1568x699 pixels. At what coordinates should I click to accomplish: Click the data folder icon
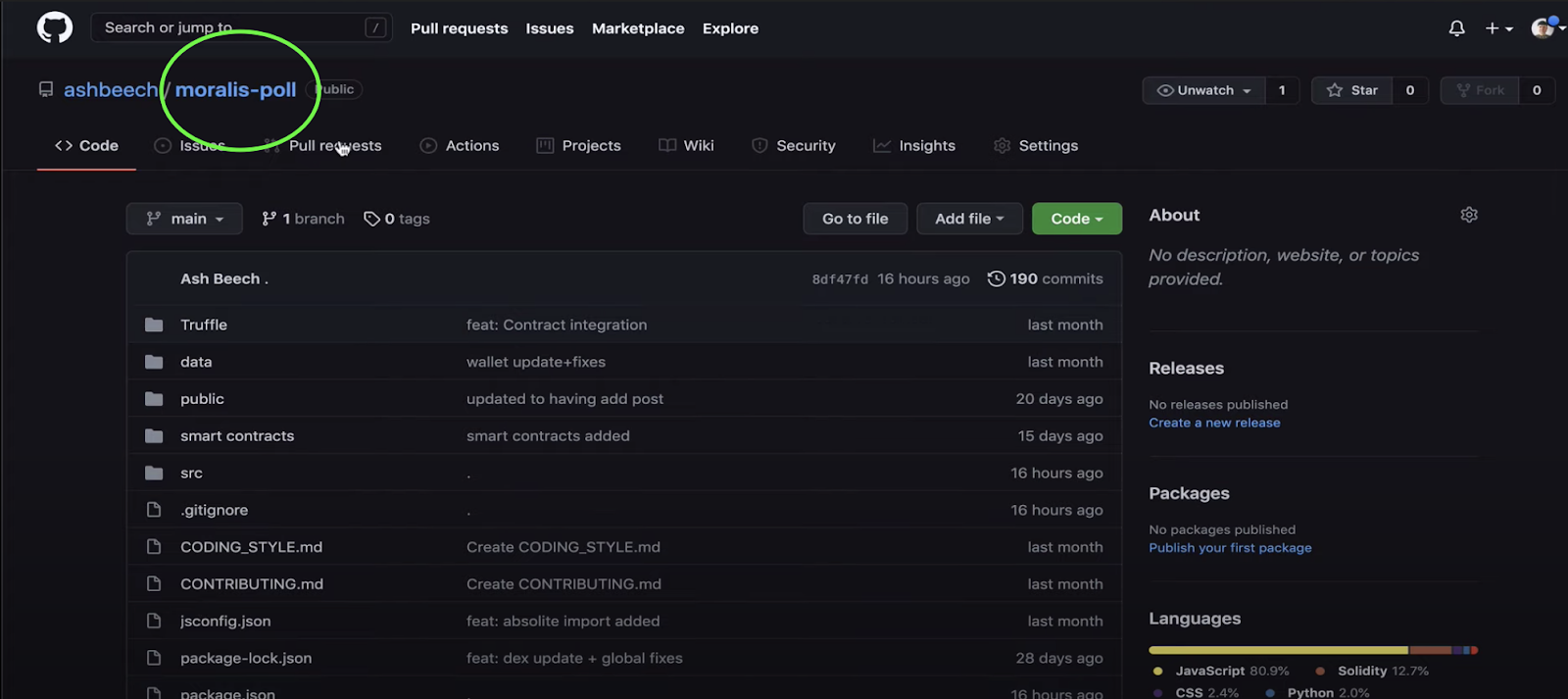pos(154,362)
